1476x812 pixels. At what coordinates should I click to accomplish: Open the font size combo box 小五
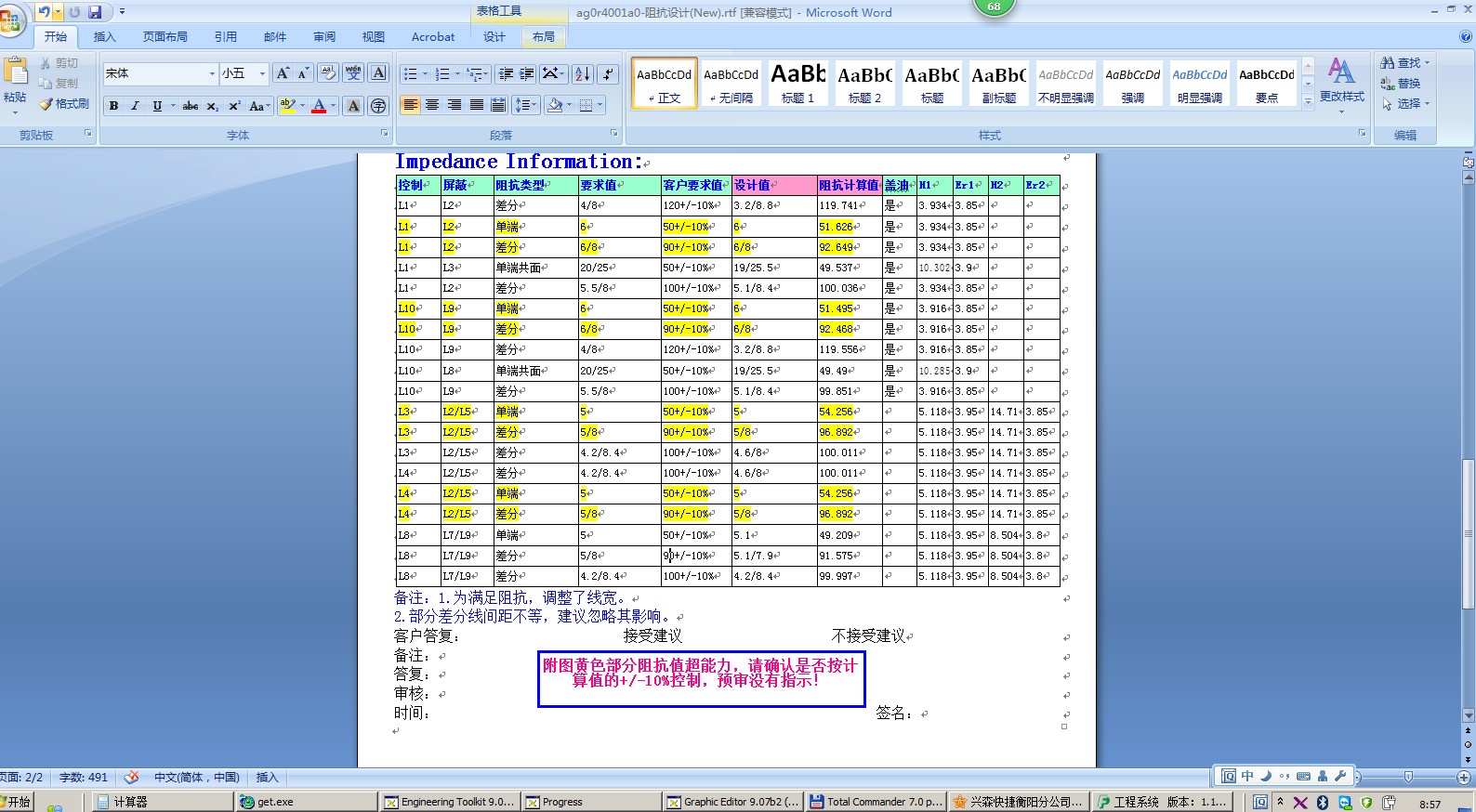coord(244,73)
